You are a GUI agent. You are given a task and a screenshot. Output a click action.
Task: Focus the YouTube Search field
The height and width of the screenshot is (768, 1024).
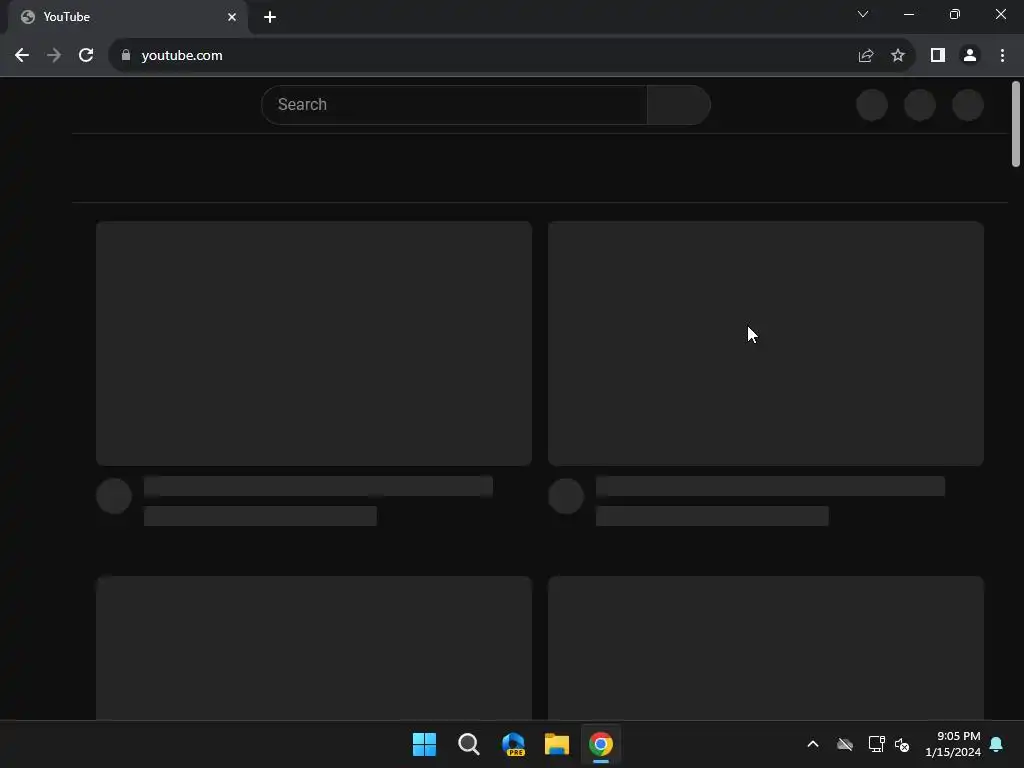point(455,104)
